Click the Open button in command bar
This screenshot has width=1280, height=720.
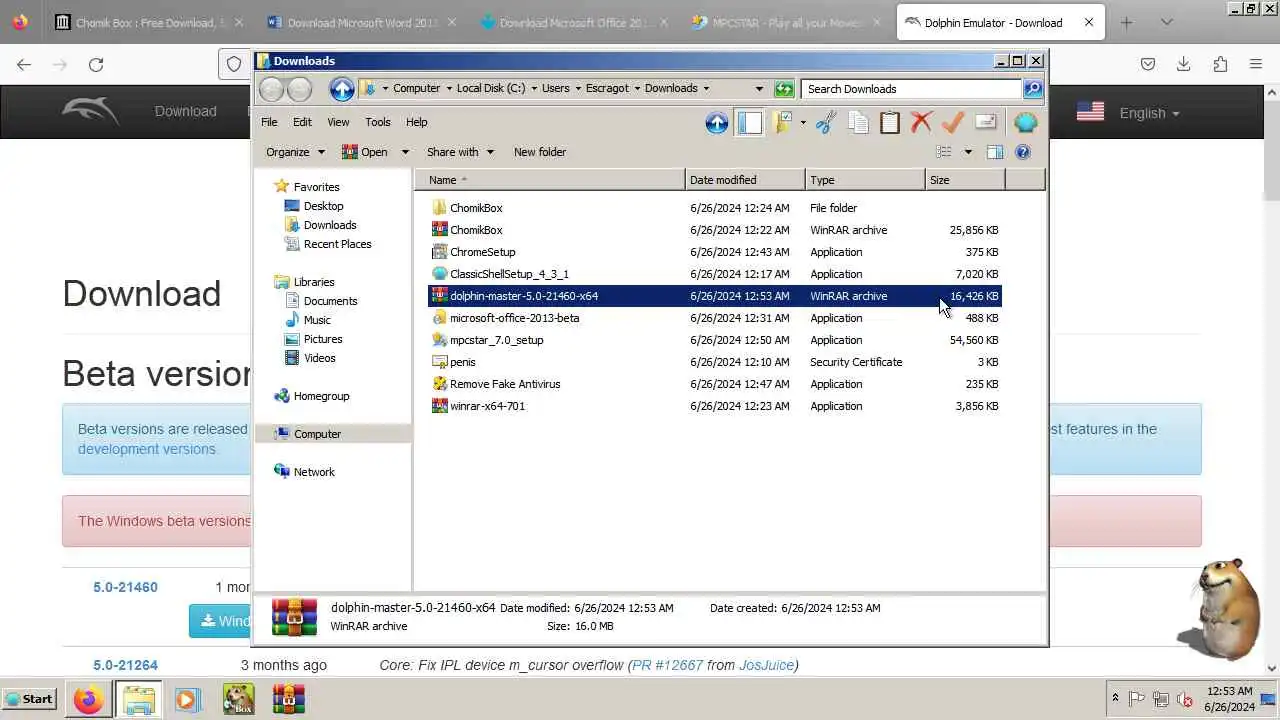[x=365, y=152]
